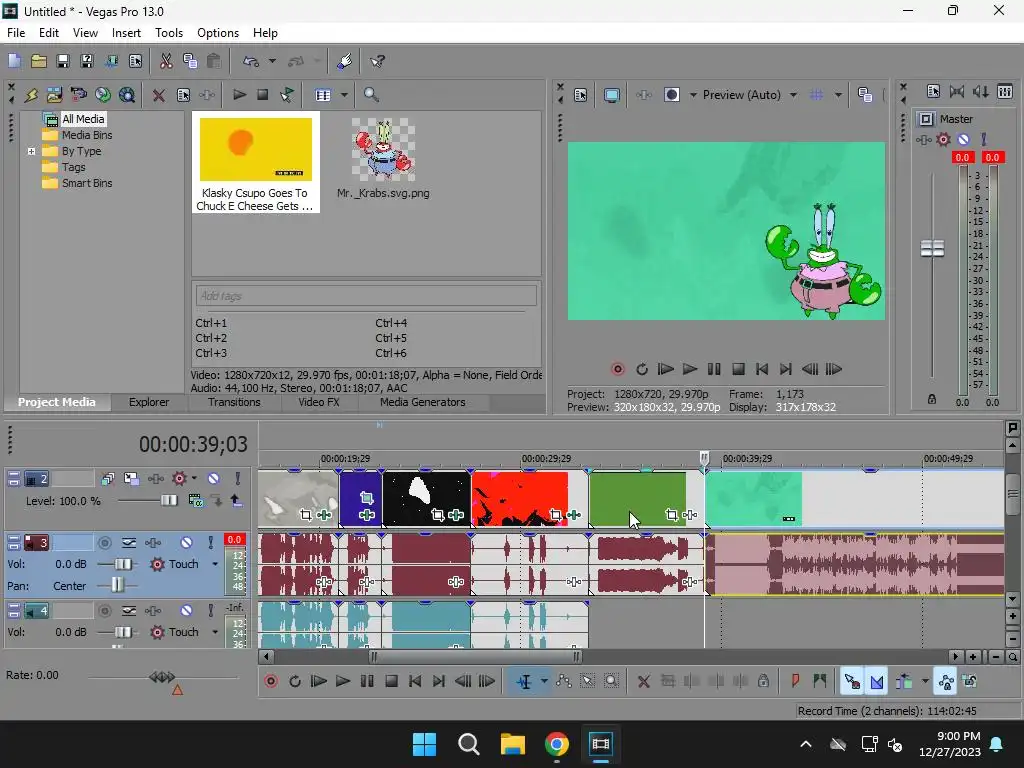Select the Smart Bins folder
The image size is (1024, 768).
(x=87, y=184)
